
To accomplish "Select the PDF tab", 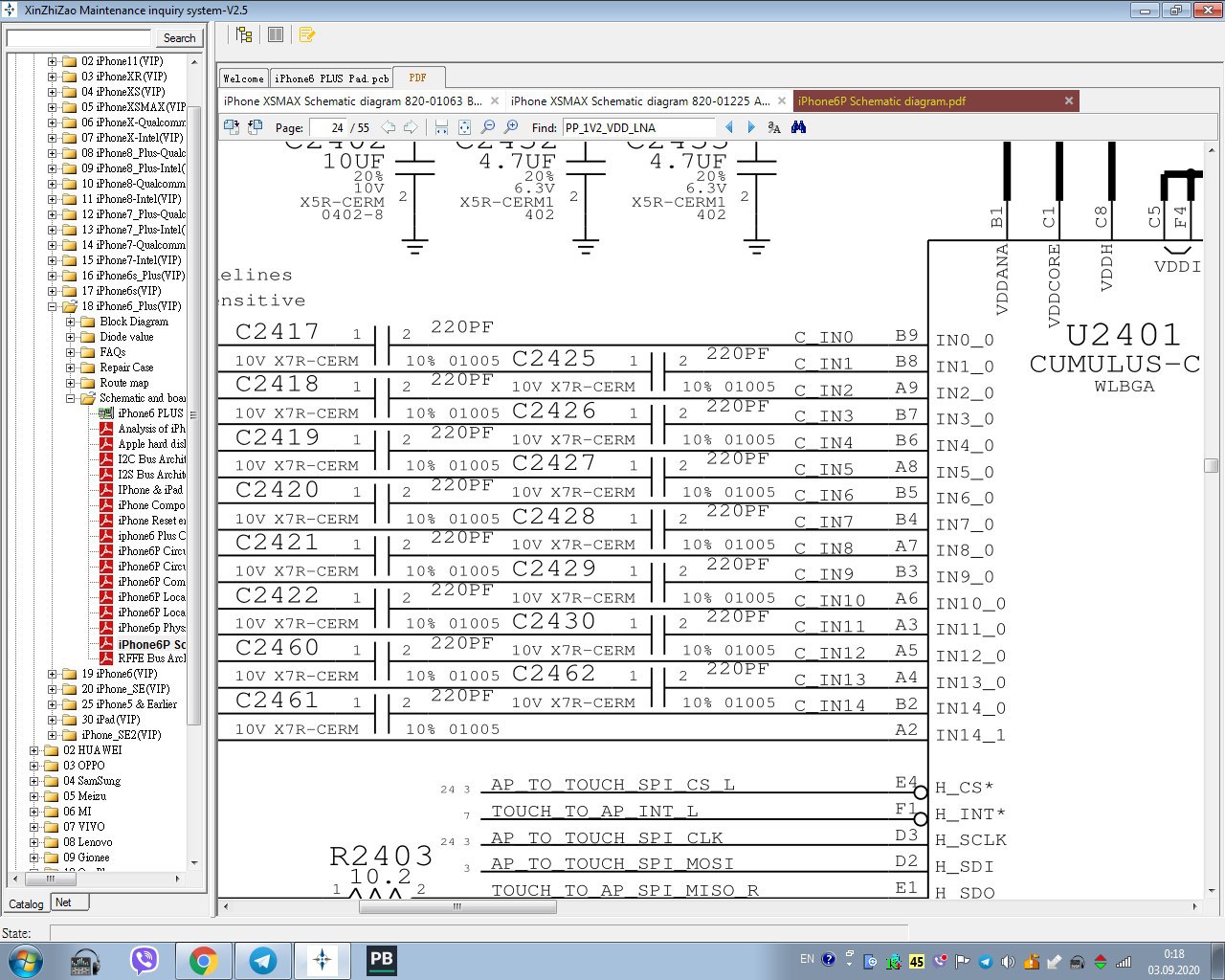I will tap(417, 78).
